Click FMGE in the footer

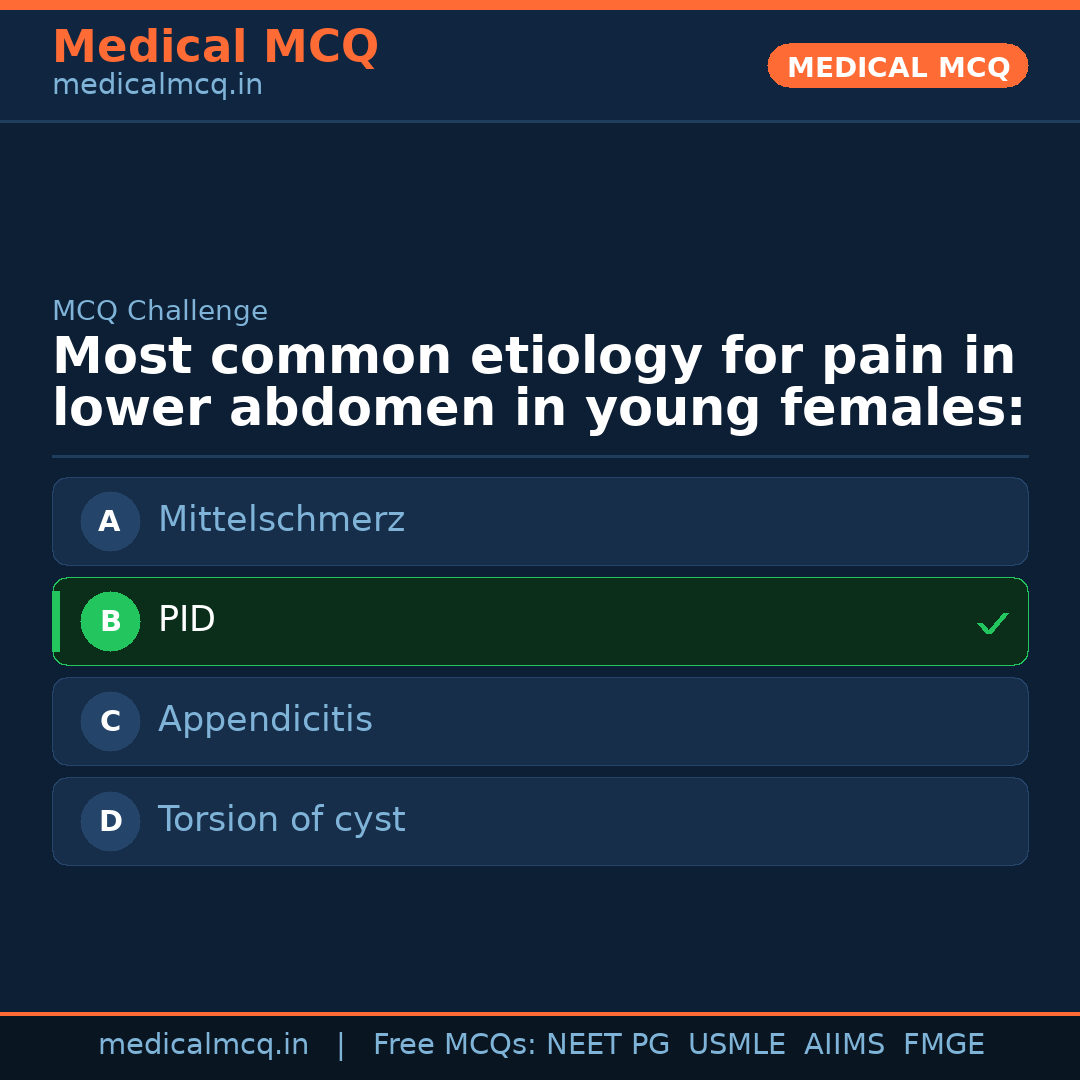[943, 1045]
